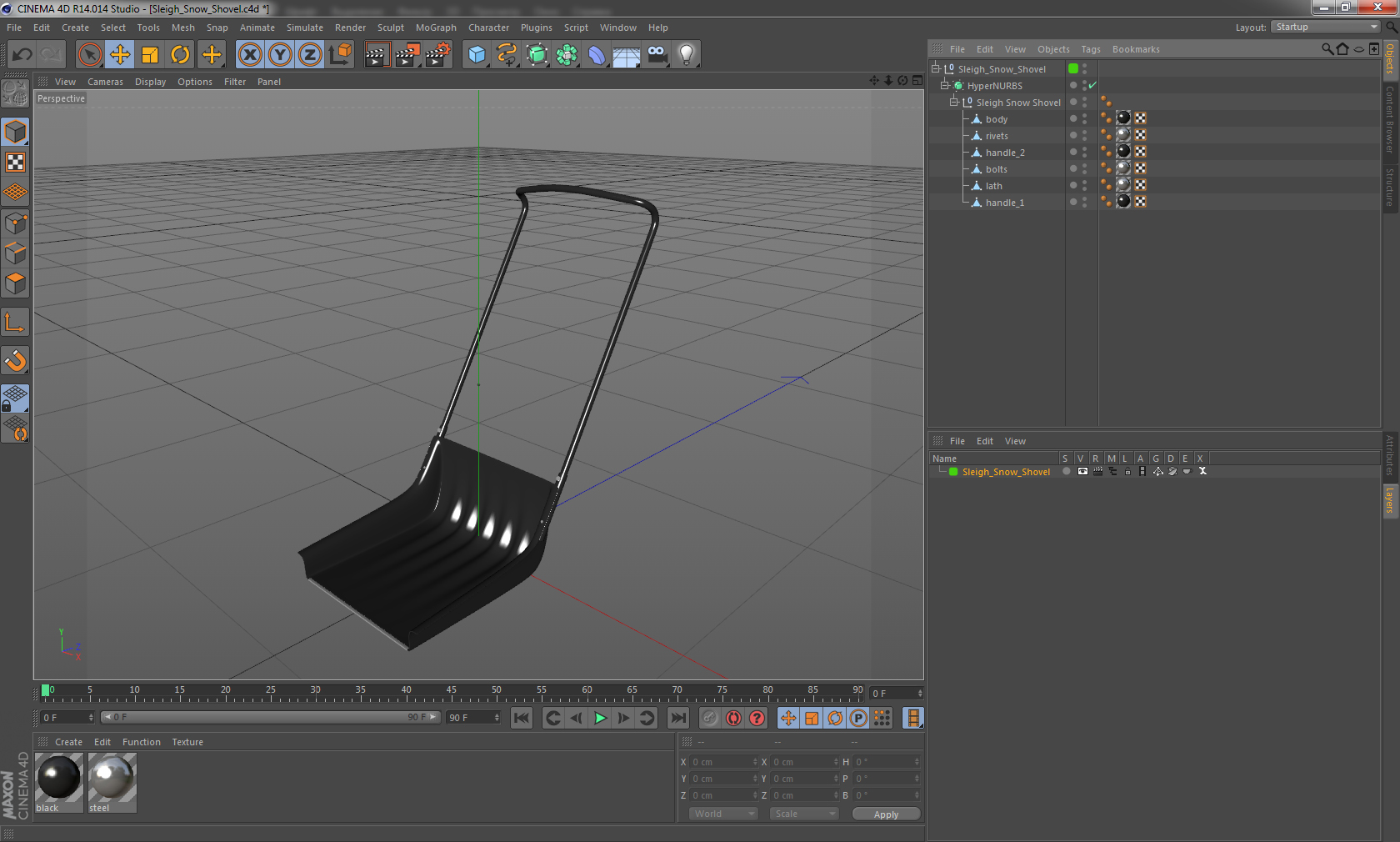Switch to Points mode
This screenshot has width=1400, height=842.
point(16,223)
